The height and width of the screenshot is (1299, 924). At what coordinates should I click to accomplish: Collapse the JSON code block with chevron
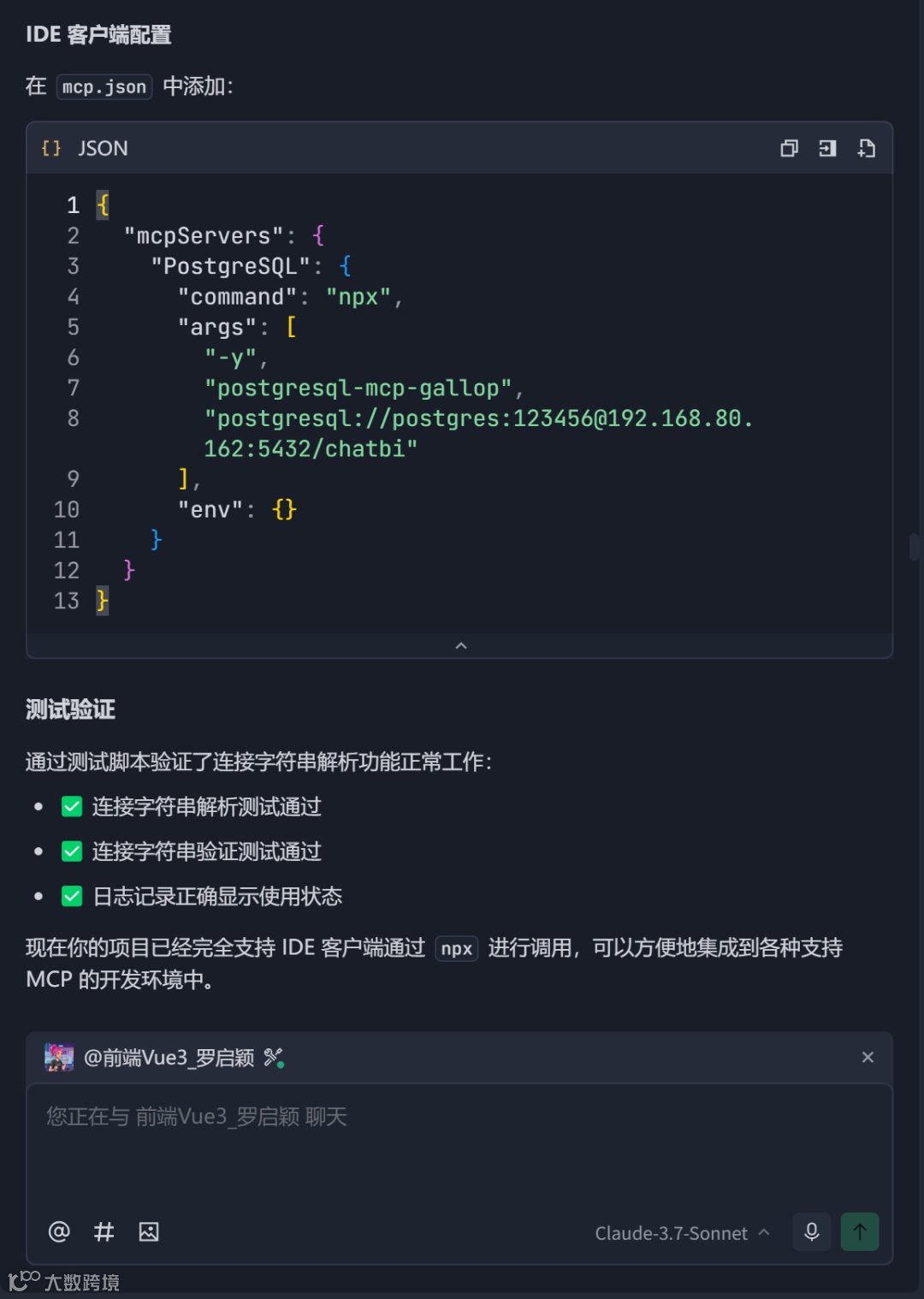(460, 646)
